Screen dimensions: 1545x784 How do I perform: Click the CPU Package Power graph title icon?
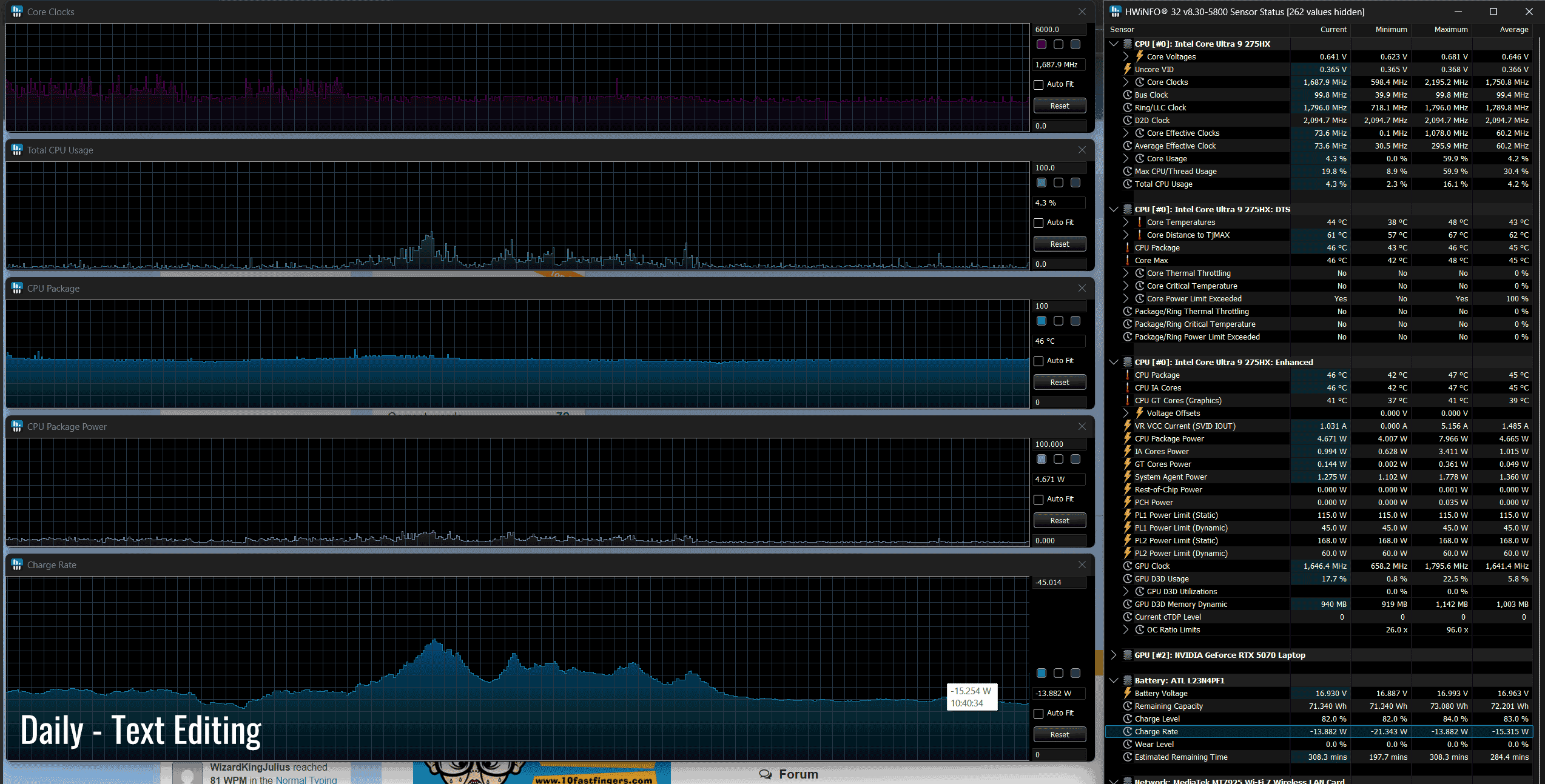point(17,426)
